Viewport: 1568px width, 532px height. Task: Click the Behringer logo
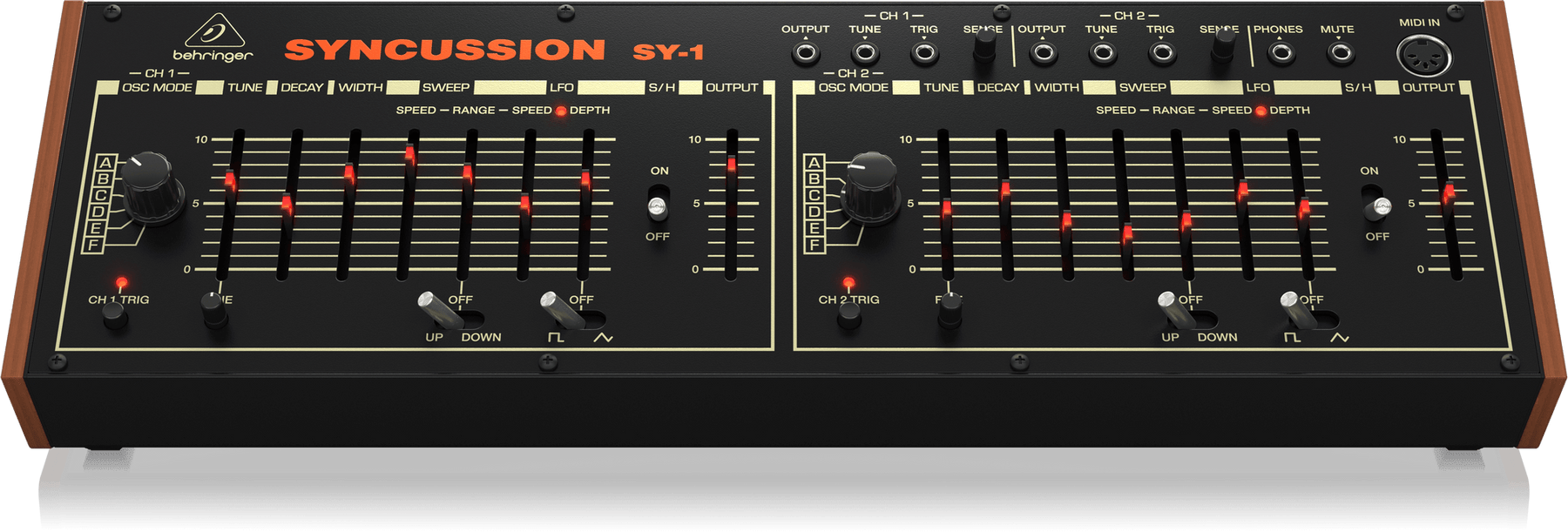click(x=213, y=37)
